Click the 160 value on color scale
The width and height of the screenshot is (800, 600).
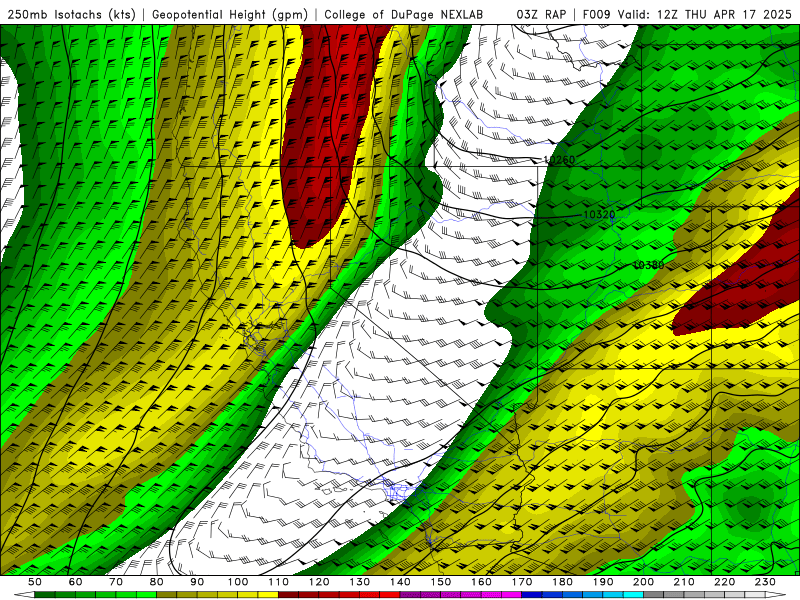click(x=481, y=582)
